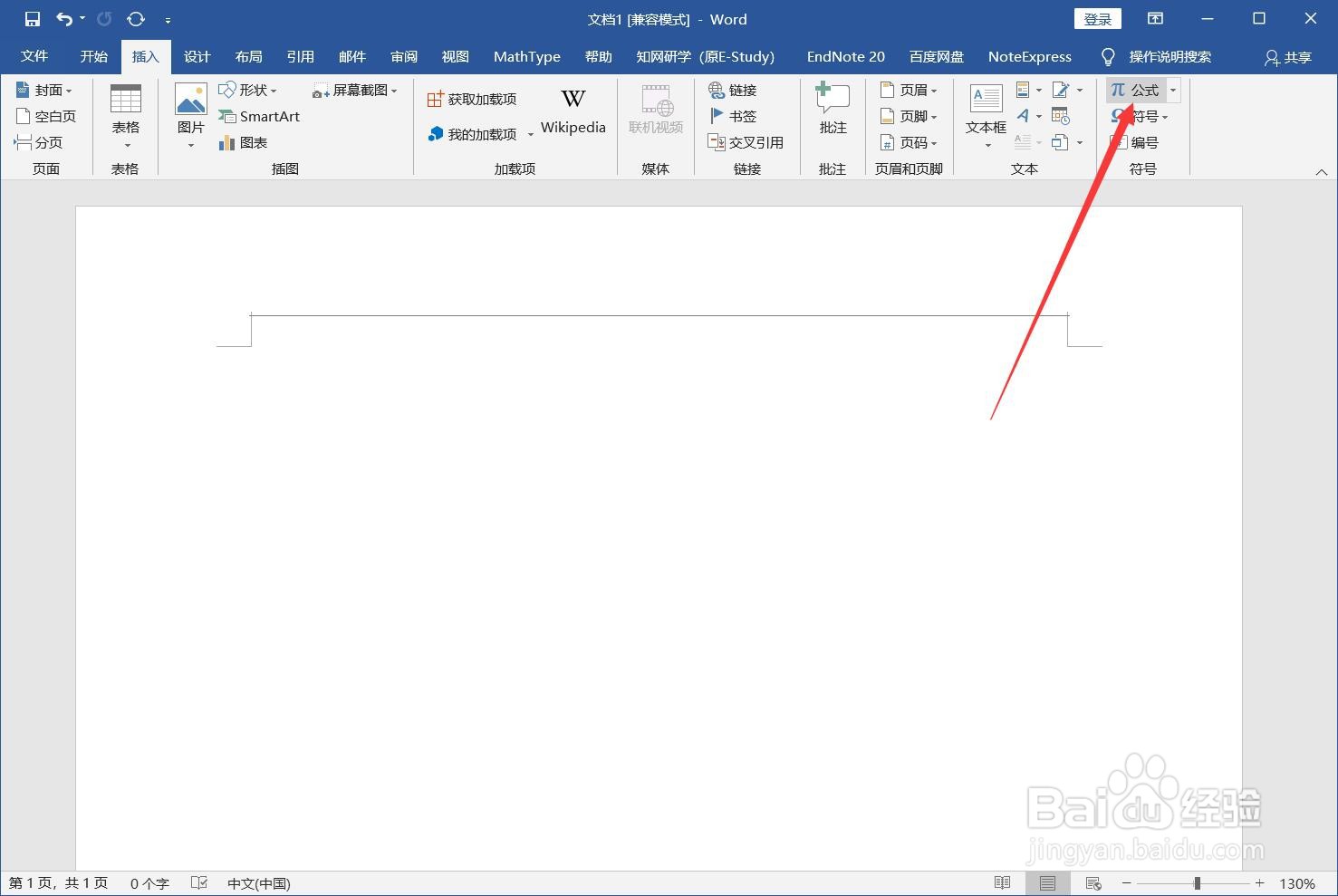Click the Share (共享) button
This screenshot has height=896, width=1338.
click(1287, 57)
